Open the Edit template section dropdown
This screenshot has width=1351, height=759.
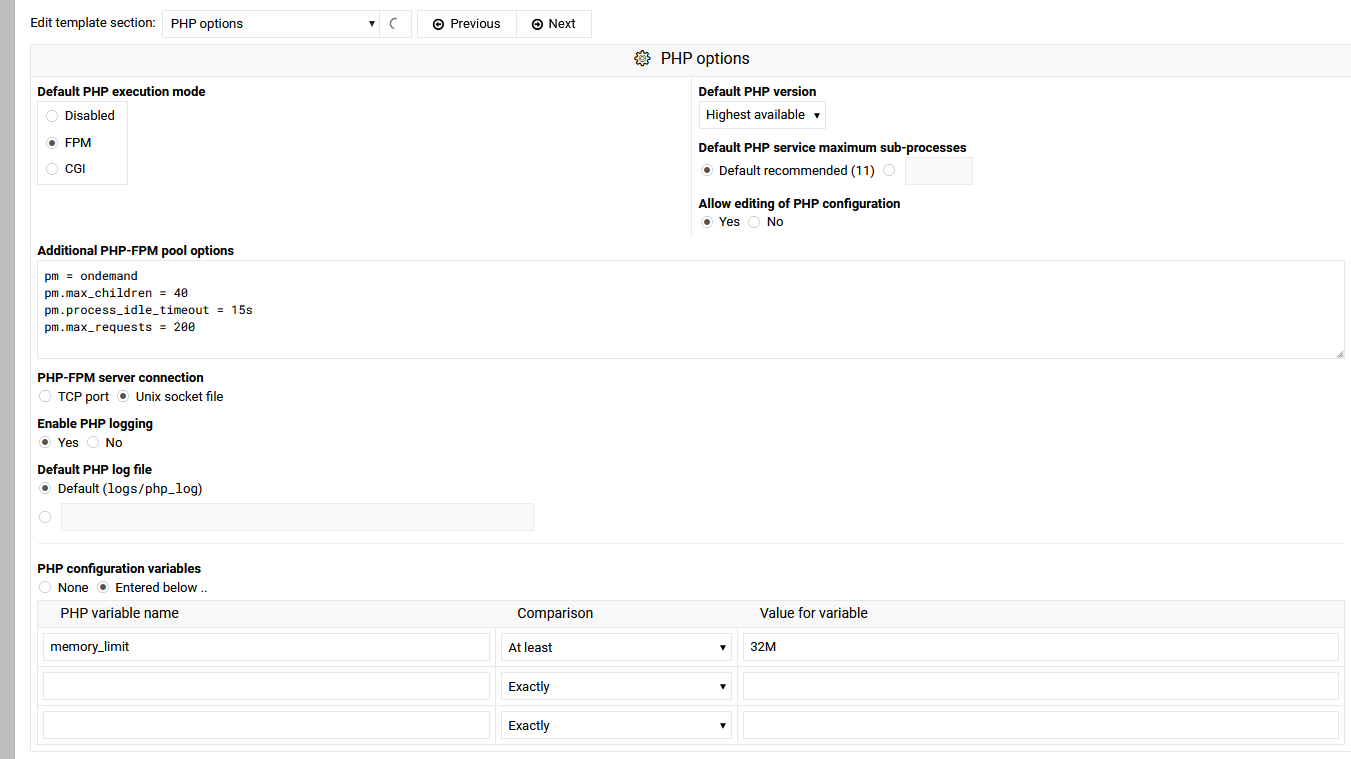click(x=270, y=24)
